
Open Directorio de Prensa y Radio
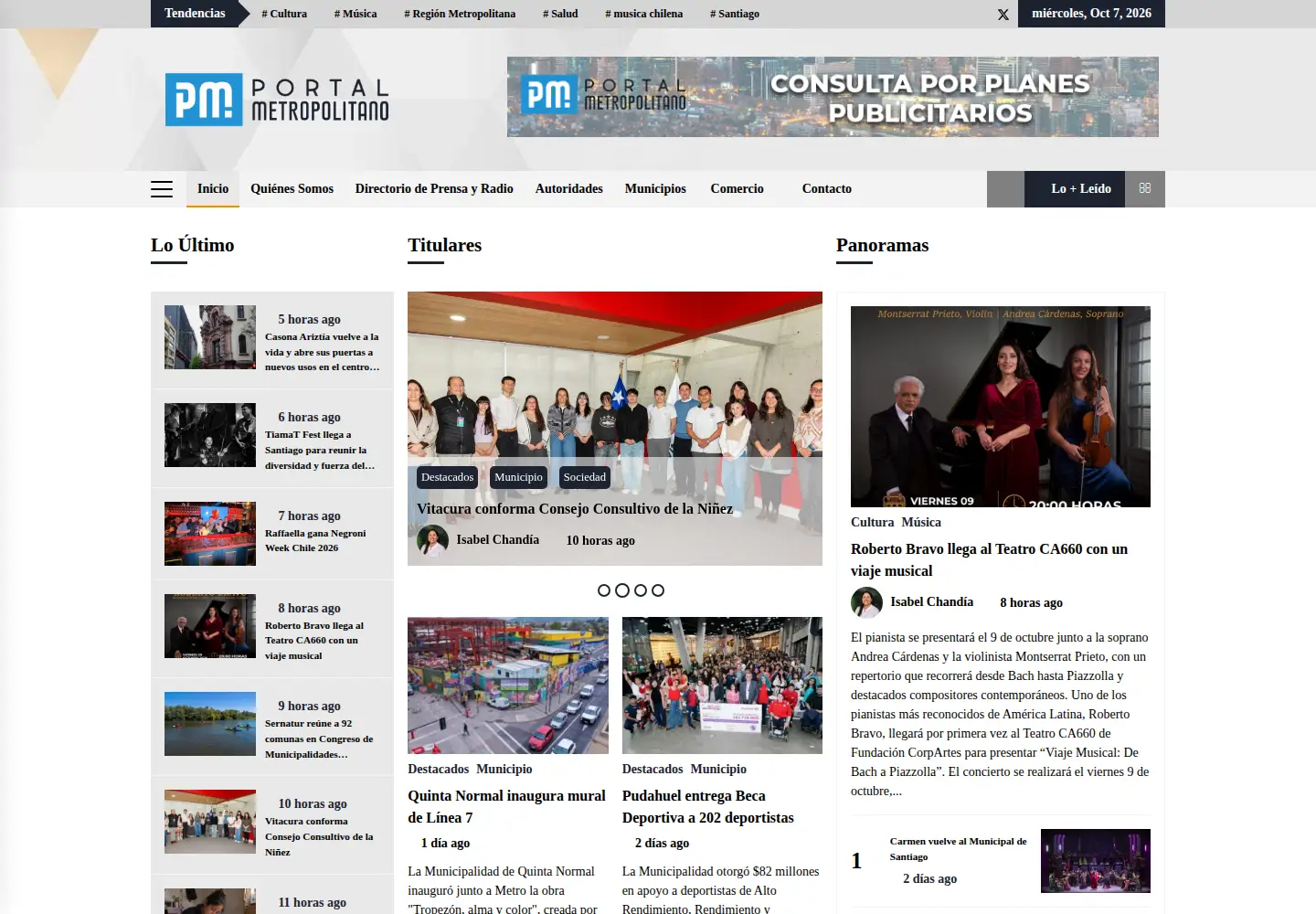tap(434, 188)
